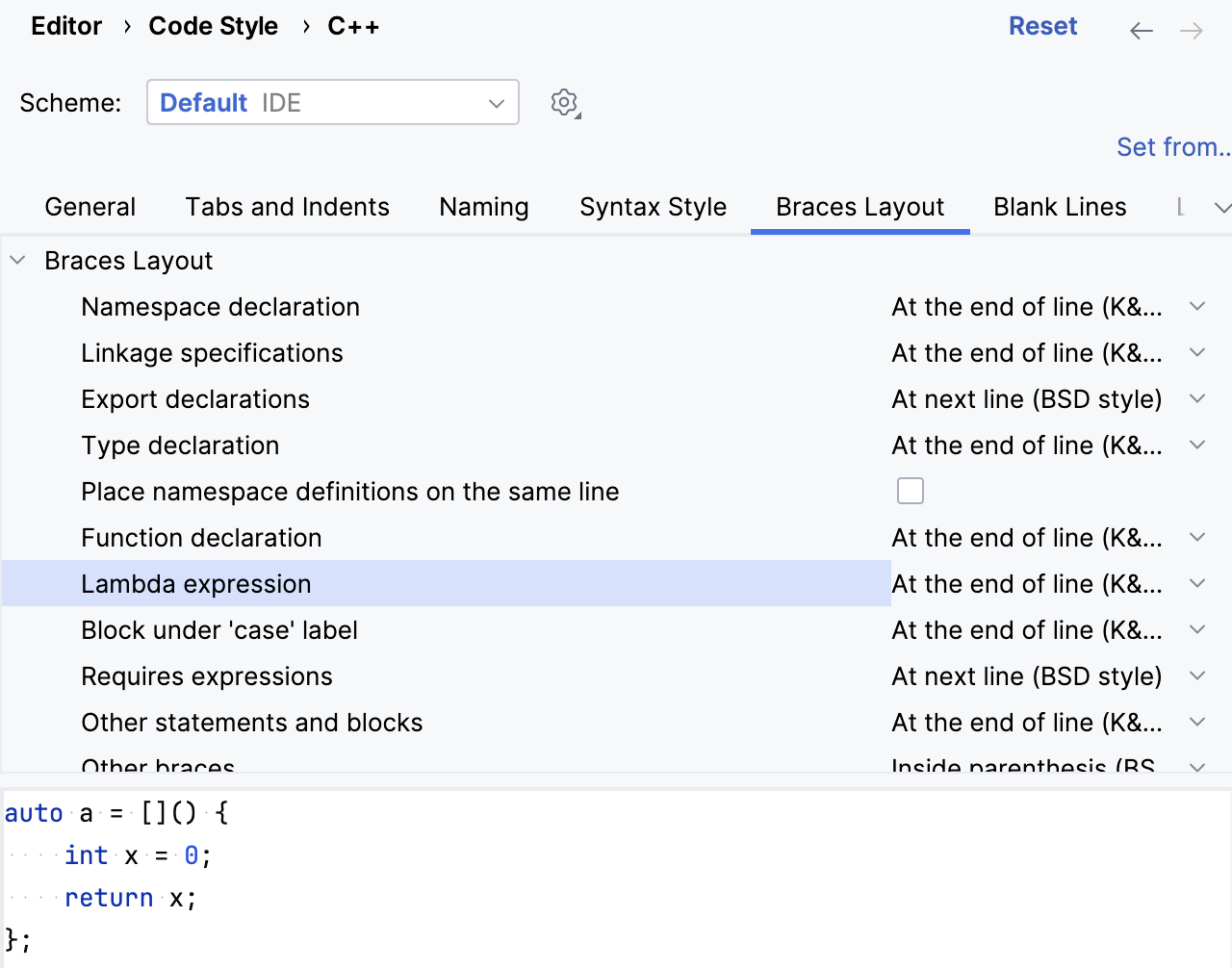Open the Syntax Style tab
Viewport: 1232px width, 968px height.
pos(654,206)
